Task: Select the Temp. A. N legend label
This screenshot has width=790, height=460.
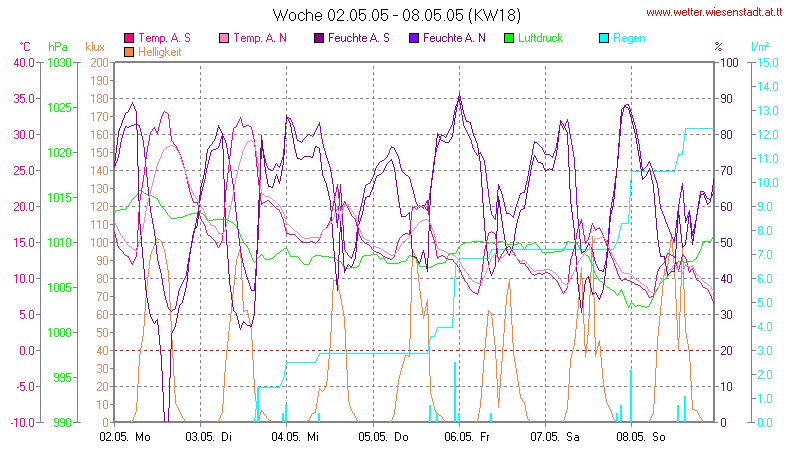Action: pyautogui.click(x=259, y=38)
